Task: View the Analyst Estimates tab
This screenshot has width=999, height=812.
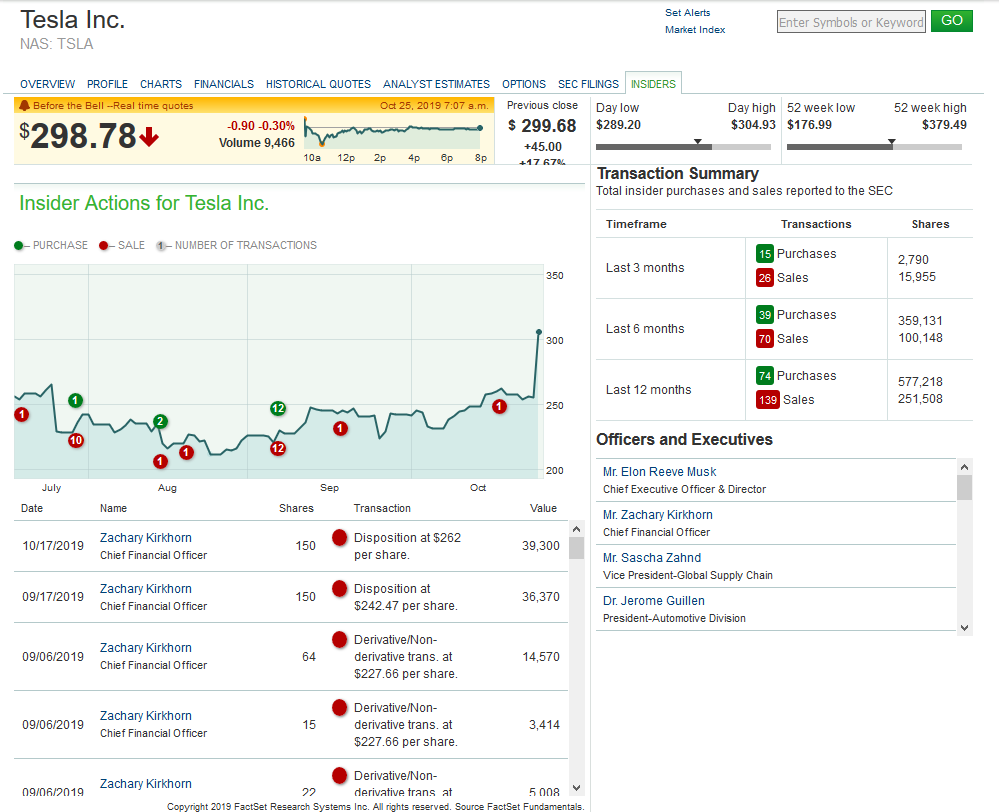Action: (436, 84)
